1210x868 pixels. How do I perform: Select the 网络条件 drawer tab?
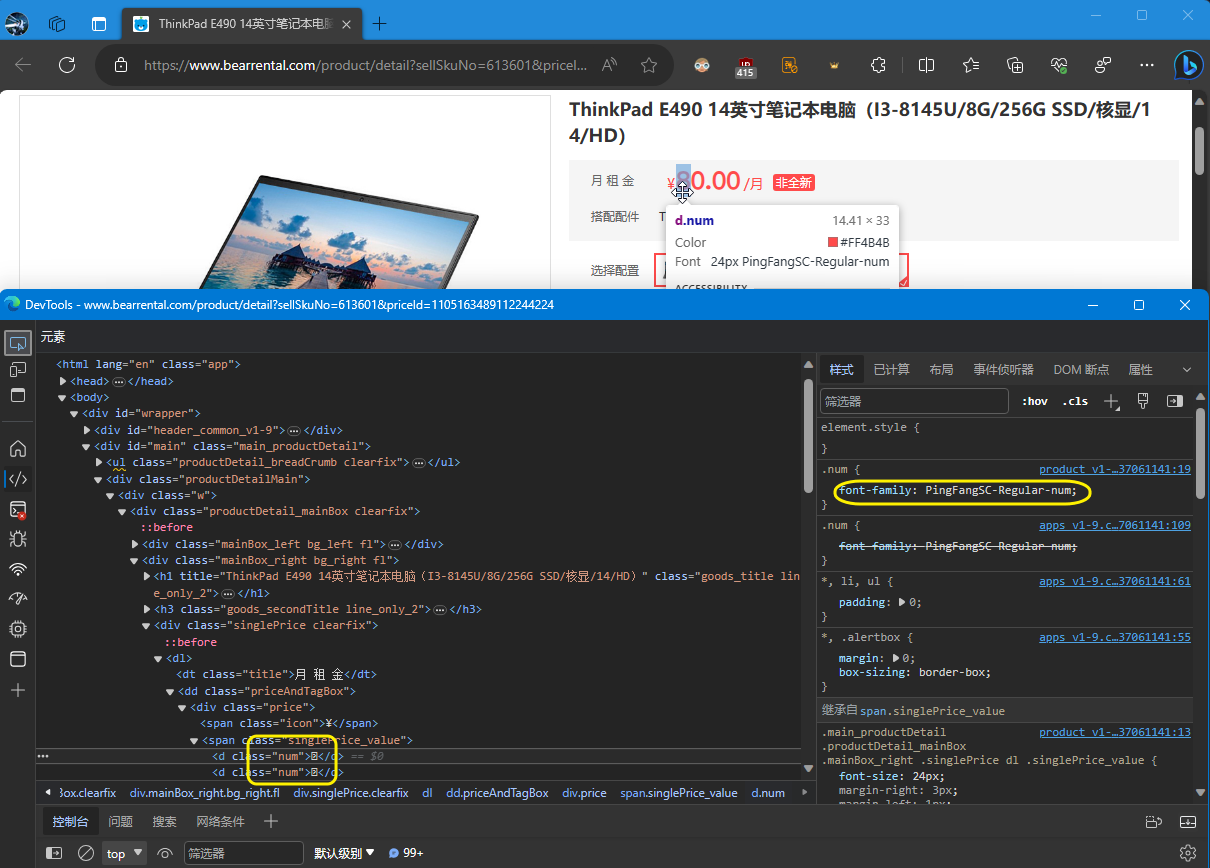coord(220,822)
